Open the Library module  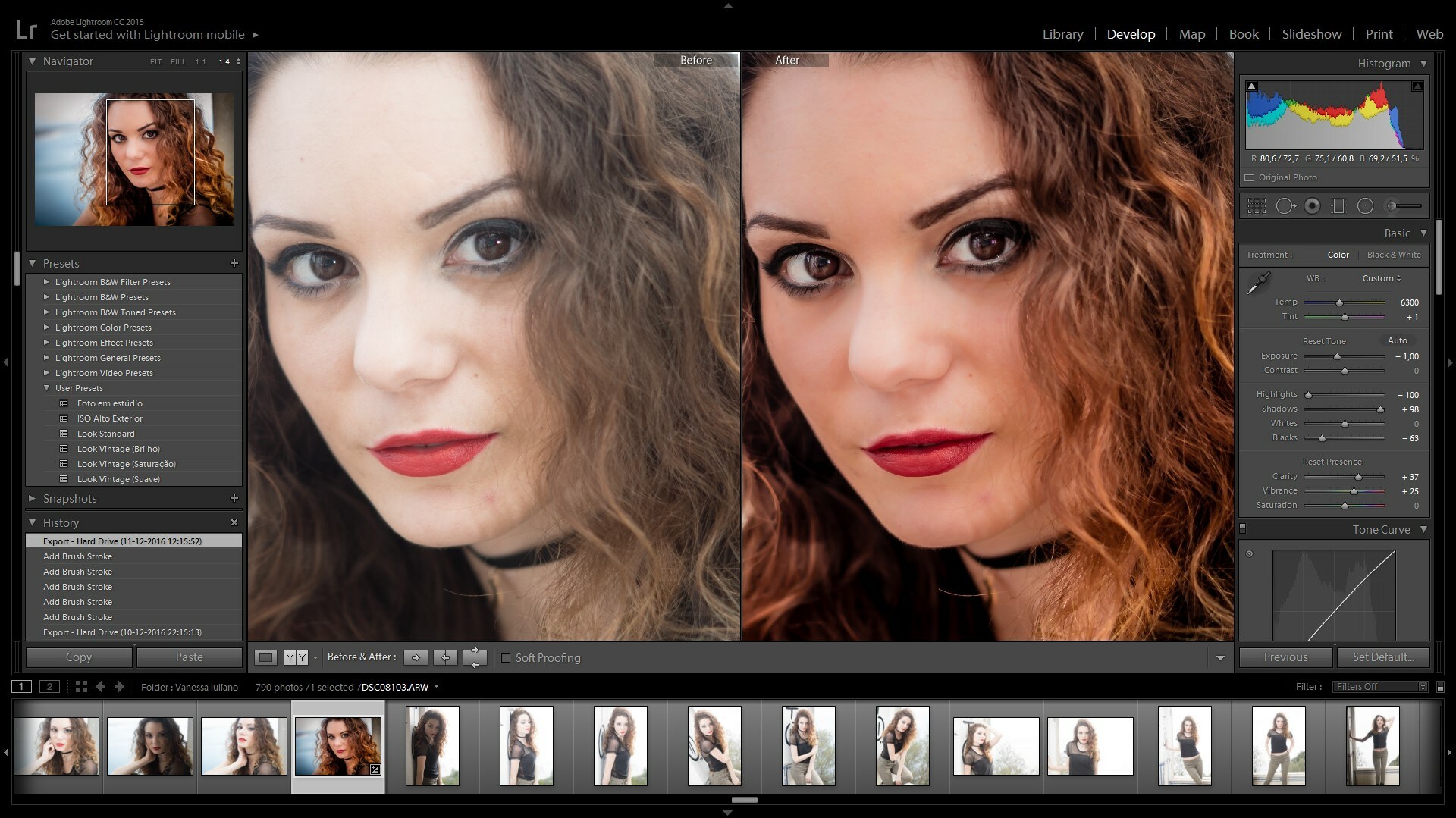[1062, 34]
